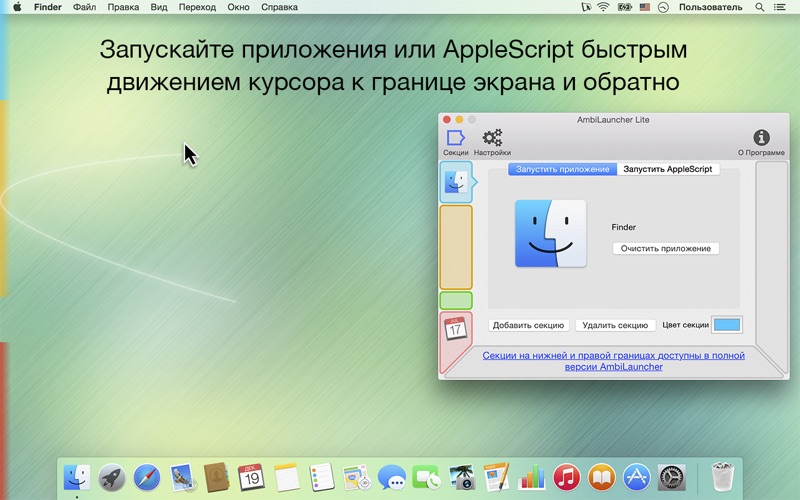Select the small green section
This screenshot has height=500, width=800.
[456, 301]
